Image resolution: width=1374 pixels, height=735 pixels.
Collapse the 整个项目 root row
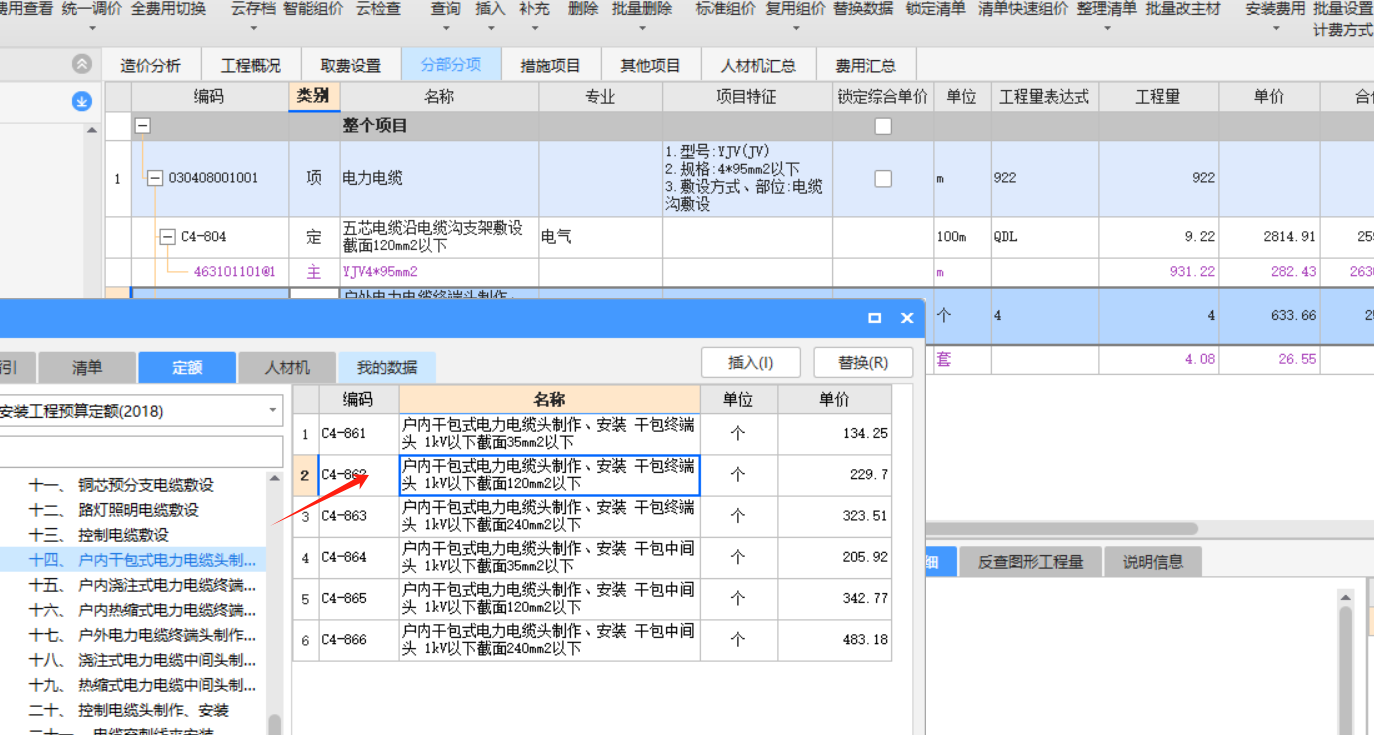pyautogui.click(x=143, y=126)
